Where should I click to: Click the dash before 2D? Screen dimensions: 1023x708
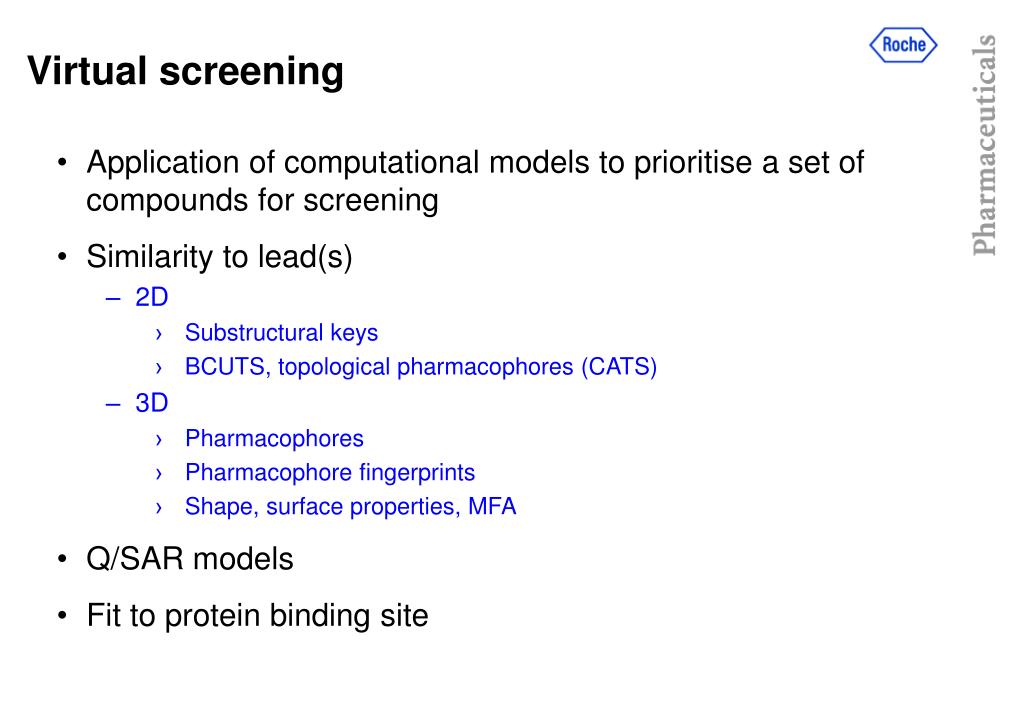pos(113,298)
